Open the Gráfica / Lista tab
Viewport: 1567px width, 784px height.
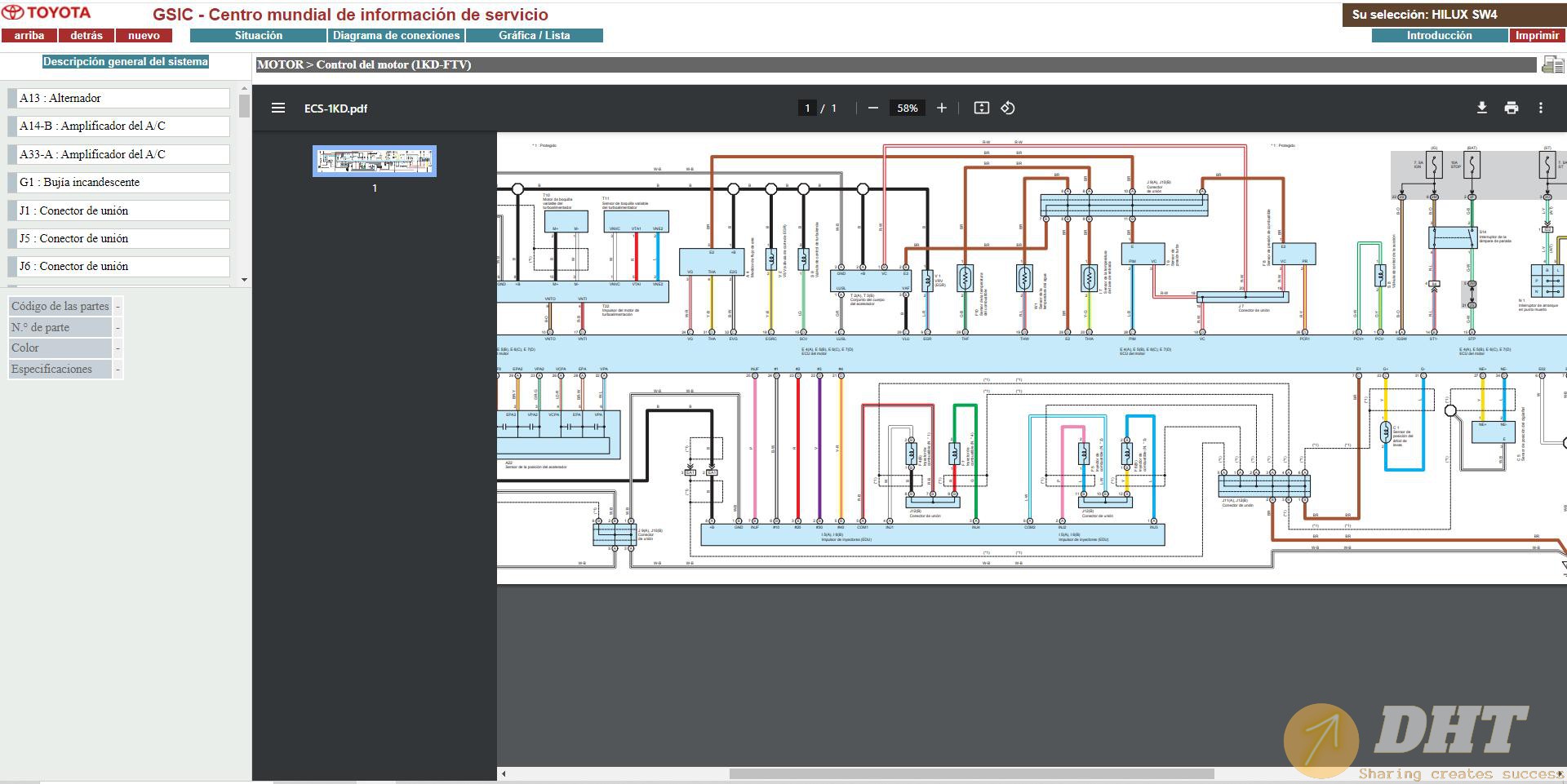(x=535, y=36)
